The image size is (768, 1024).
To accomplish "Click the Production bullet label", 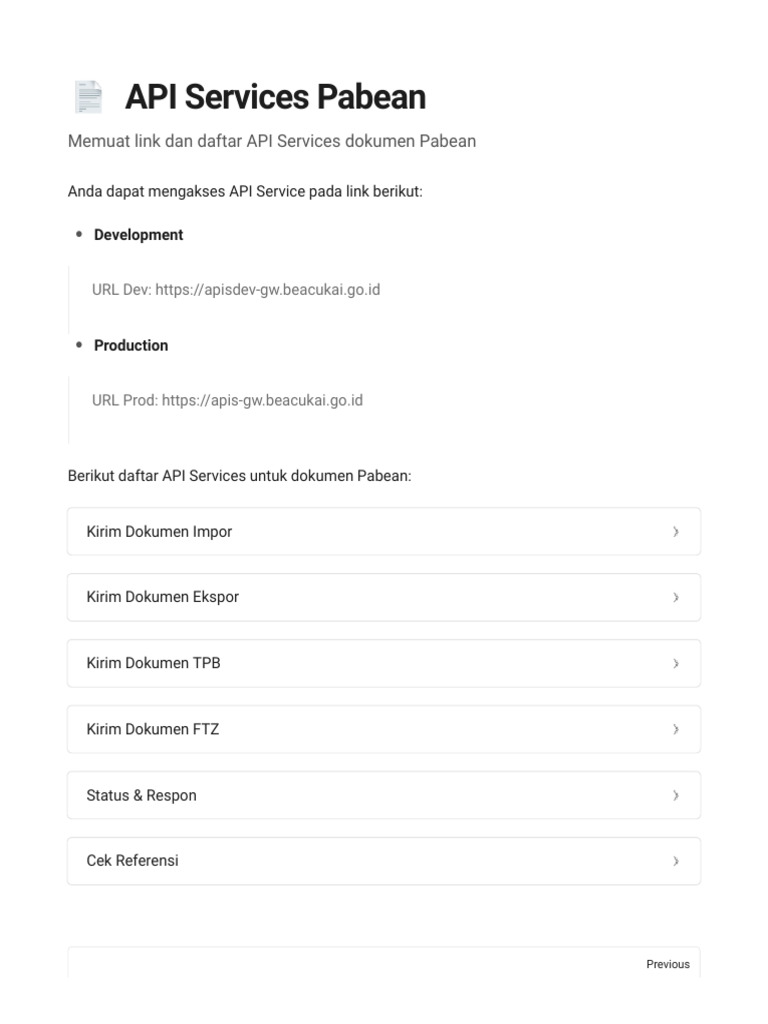I will point(131,345).
